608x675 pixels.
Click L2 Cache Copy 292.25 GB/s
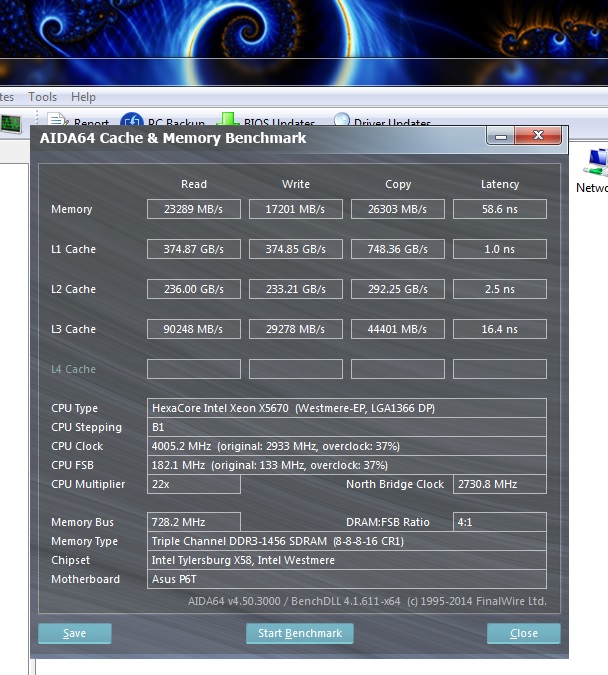click(x=398, y=289)
